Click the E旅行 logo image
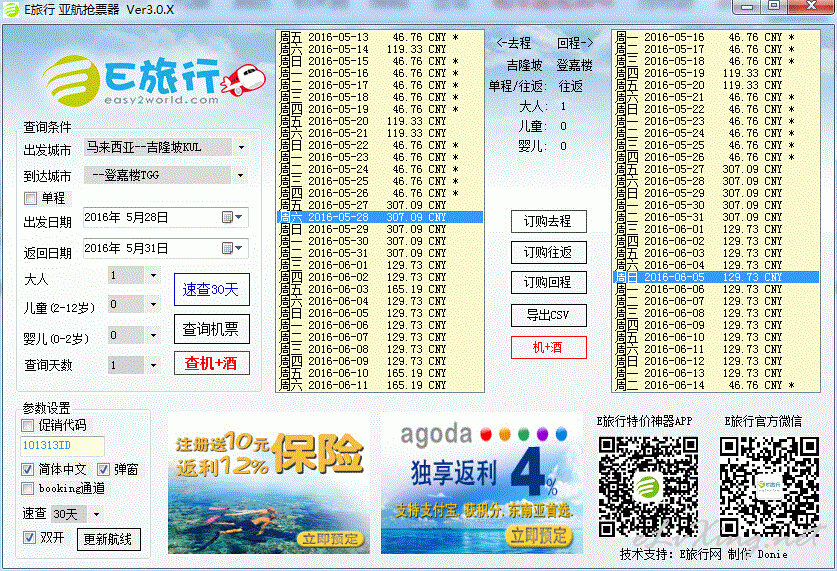This screenshot has width=837, height=571. click(x=154, y=81)
